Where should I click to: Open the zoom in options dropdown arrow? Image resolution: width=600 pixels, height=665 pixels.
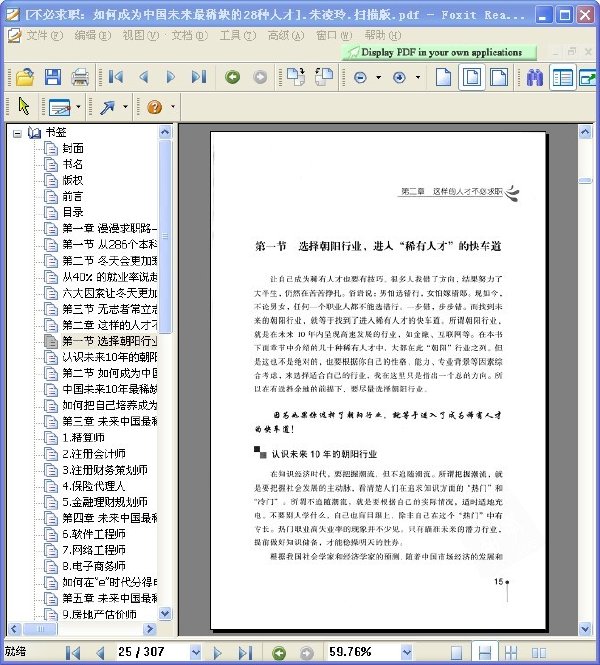coord(418,78)
